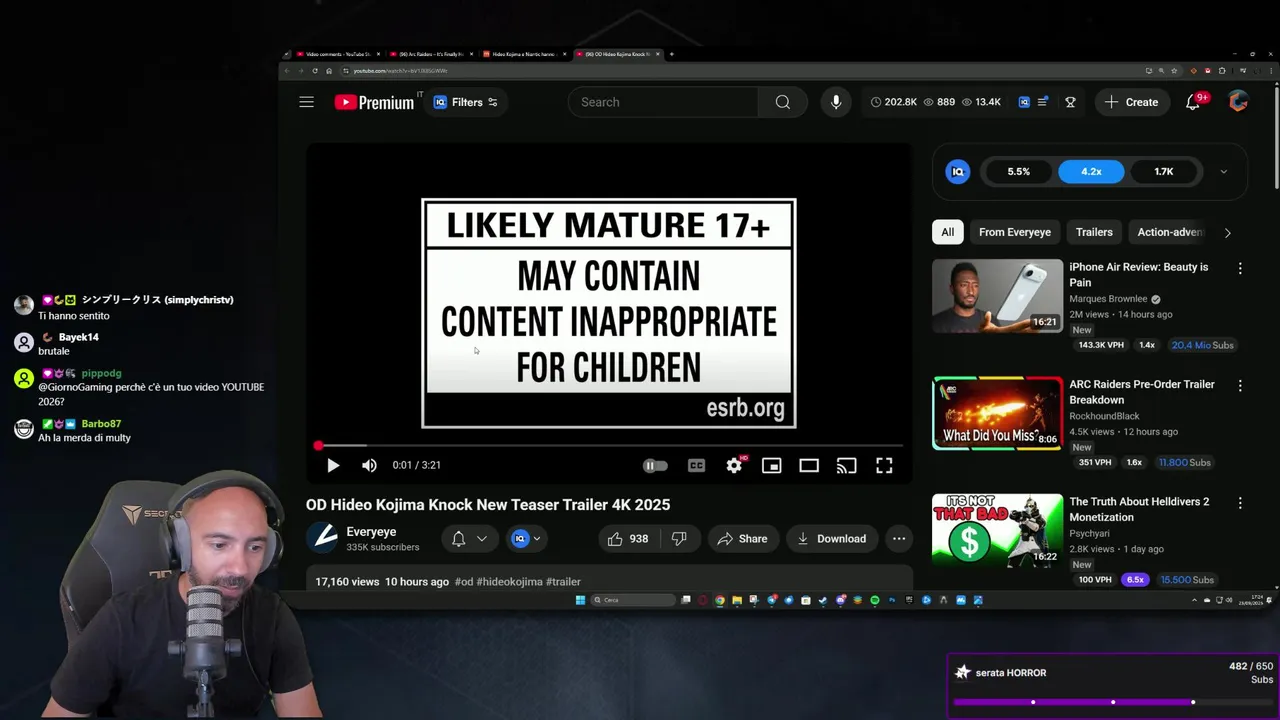Viewport: 1280px width, 720px height.
Task: Cast video to a TV
Action: (x=847, y=465)
